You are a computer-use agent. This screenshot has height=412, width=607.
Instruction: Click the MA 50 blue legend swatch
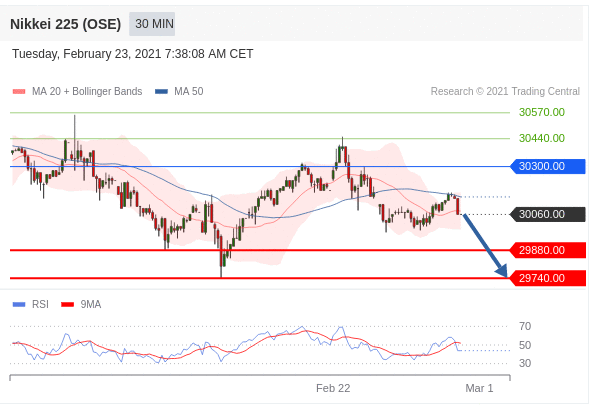(x=161, y=92)
